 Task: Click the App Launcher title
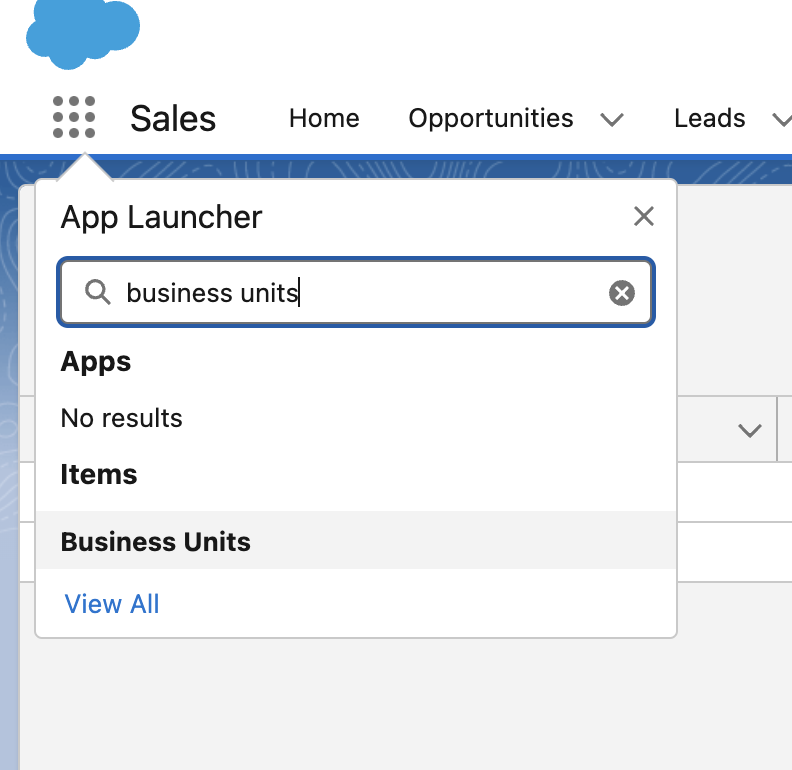[x=161, y=217]
